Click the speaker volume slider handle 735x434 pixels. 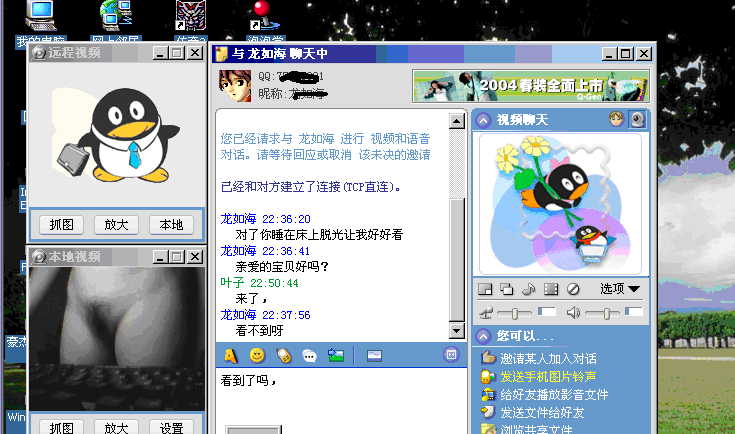606,313
